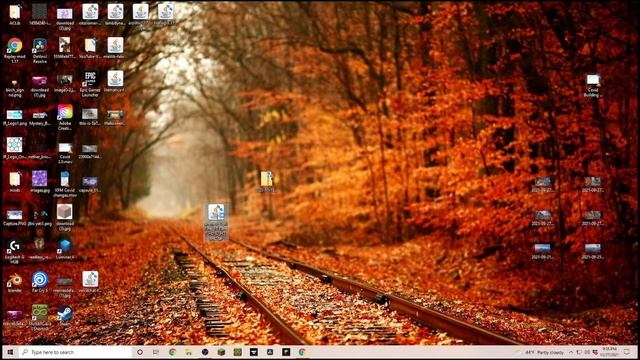The height and width of the screenshot is (360, 640).
Task: Open Chrome icon next to Task View
Action: [x=172, y=352]
